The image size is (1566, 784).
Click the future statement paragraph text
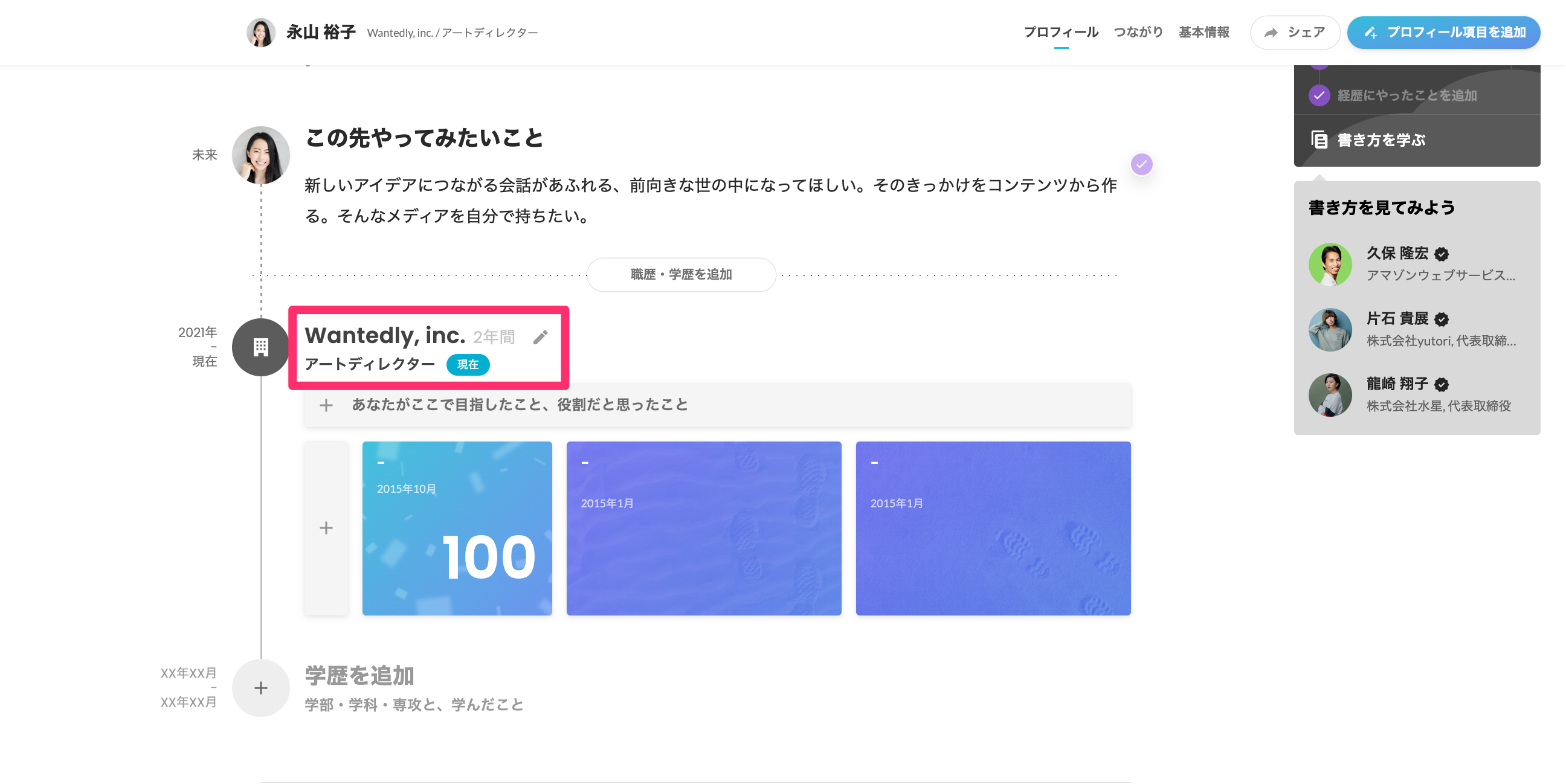[710, 201]
